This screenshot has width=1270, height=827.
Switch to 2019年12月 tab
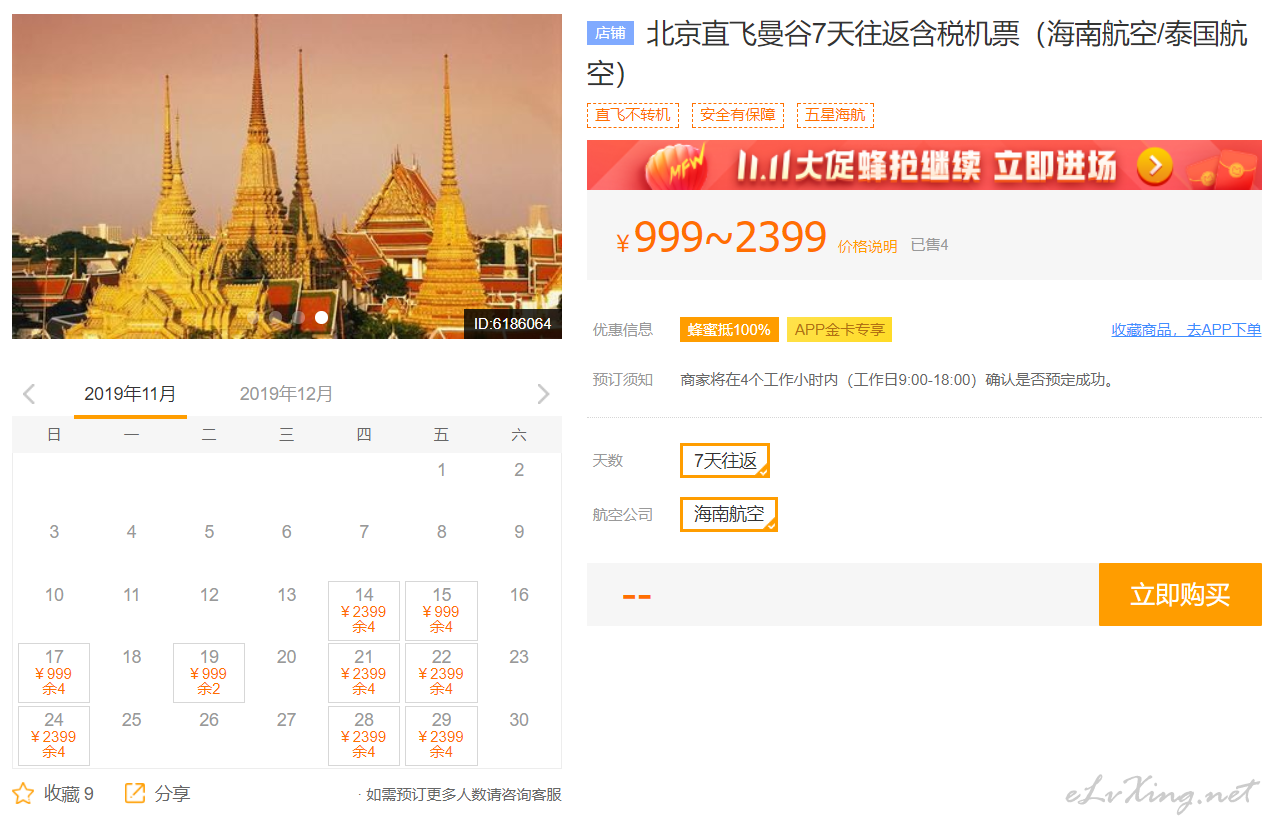tap(286, 394)
